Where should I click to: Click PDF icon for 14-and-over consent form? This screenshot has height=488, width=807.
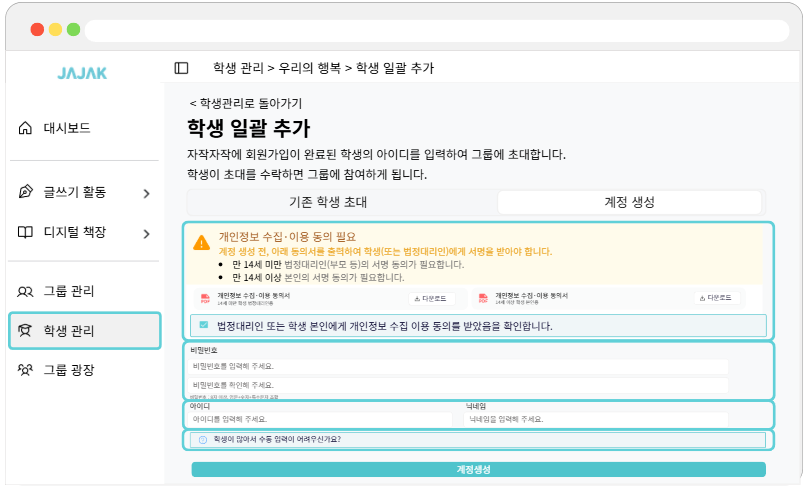(x=483, y=299)
